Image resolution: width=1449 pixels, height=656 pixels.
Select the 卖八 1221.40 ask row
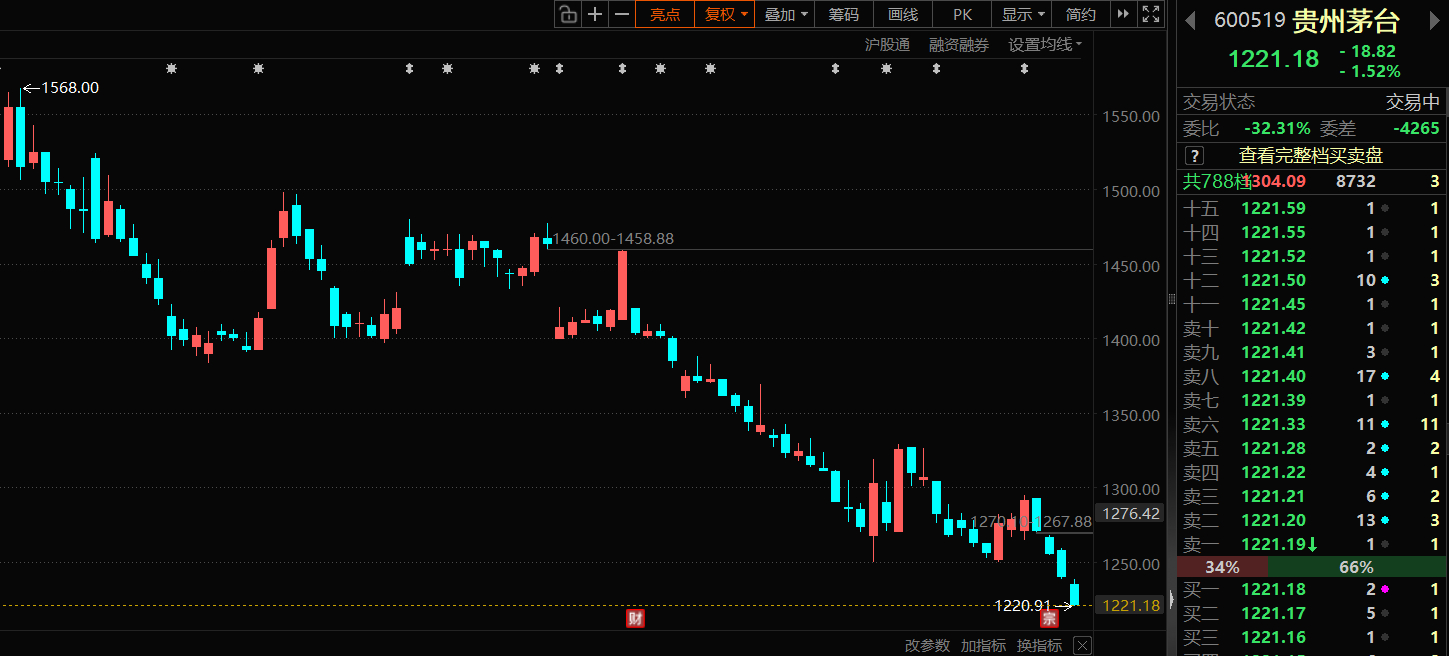coord(1312,376)
